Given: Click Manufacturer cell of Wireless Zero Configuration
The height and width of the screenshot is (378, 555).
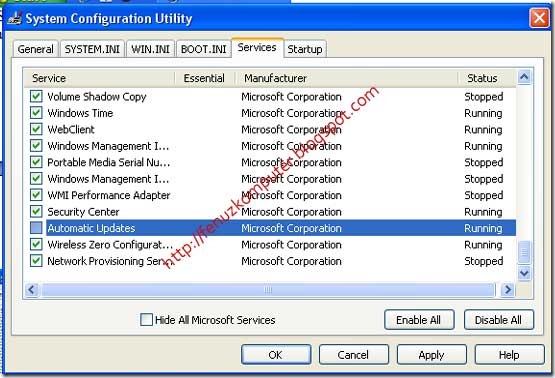Looking at the screenshot, I should tap(291, 245).
